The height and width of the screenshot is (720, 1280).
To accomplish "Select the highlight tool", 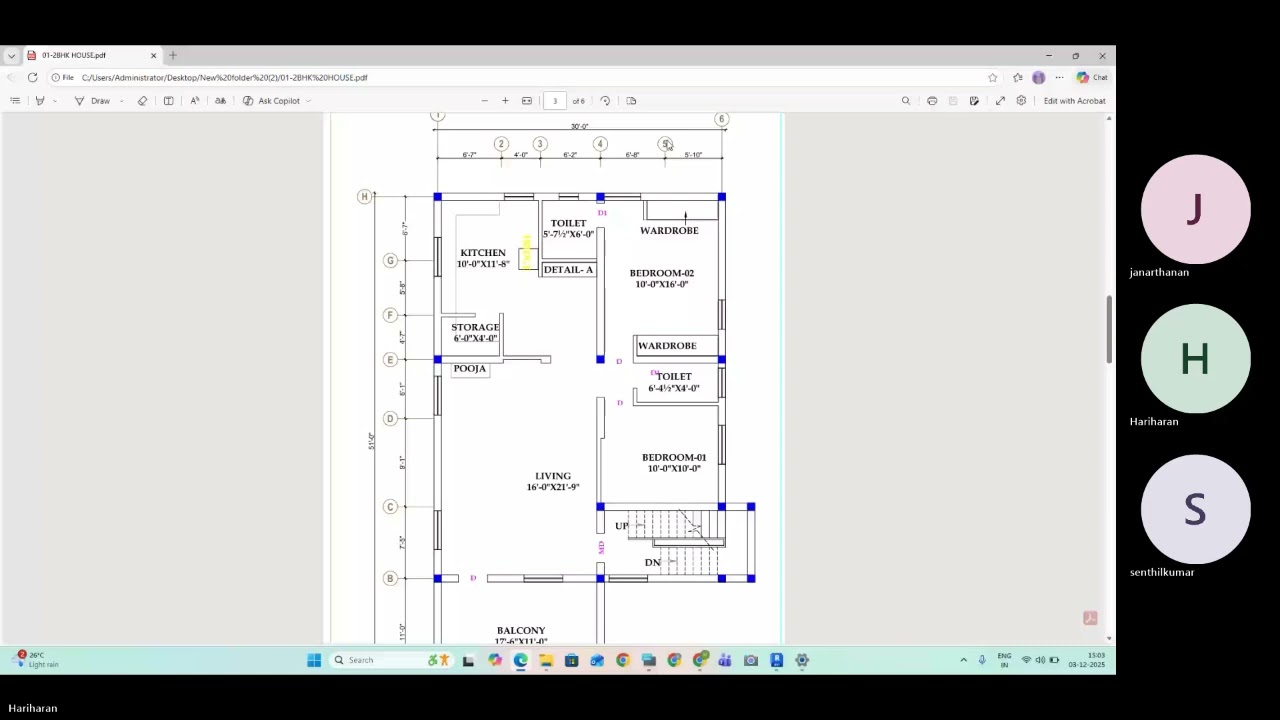I will point(40,101).
